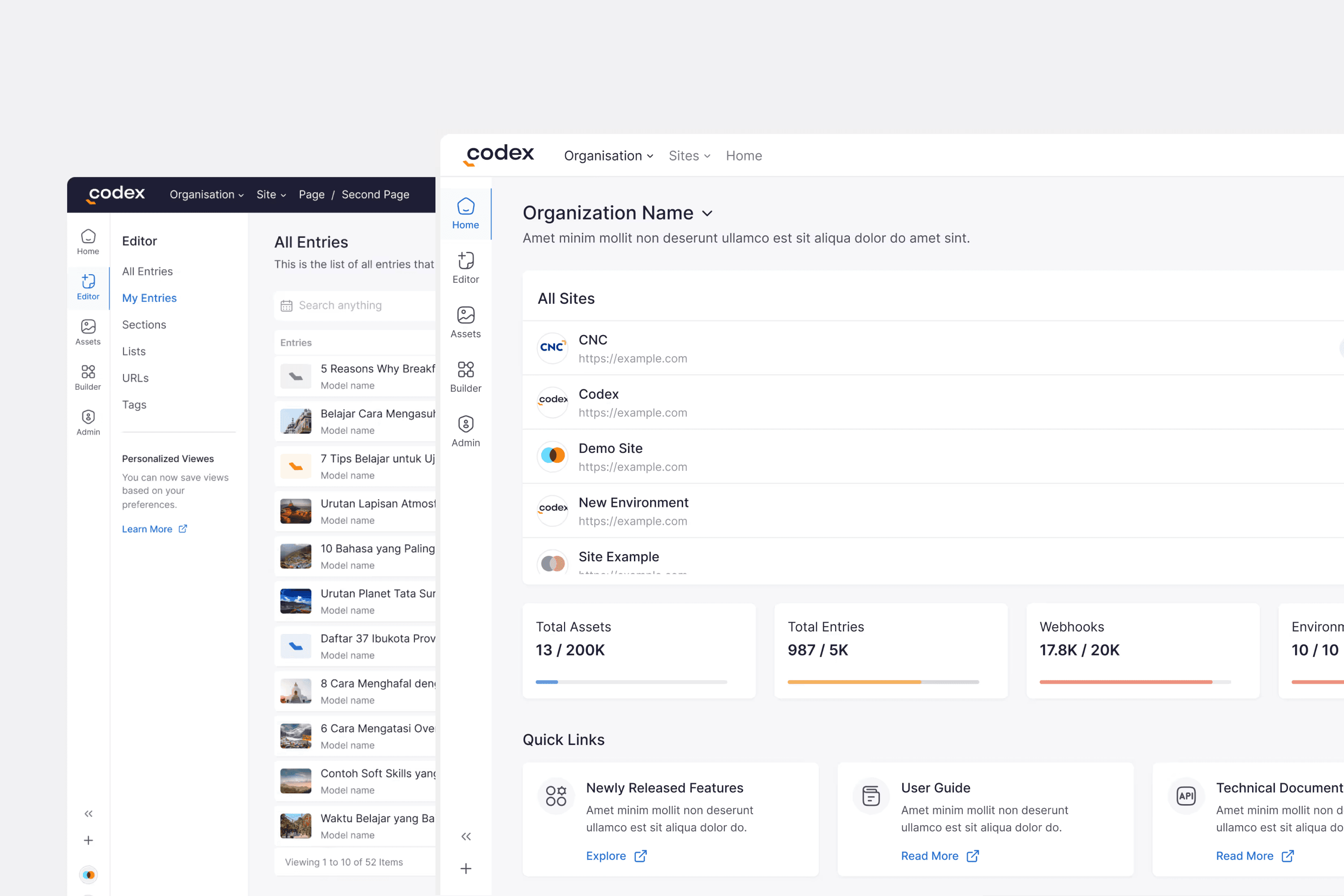Click API icon on Technical Documentation card
Image resolution: width=1344 pixels, height=896 pixels.
[1186, 796]
